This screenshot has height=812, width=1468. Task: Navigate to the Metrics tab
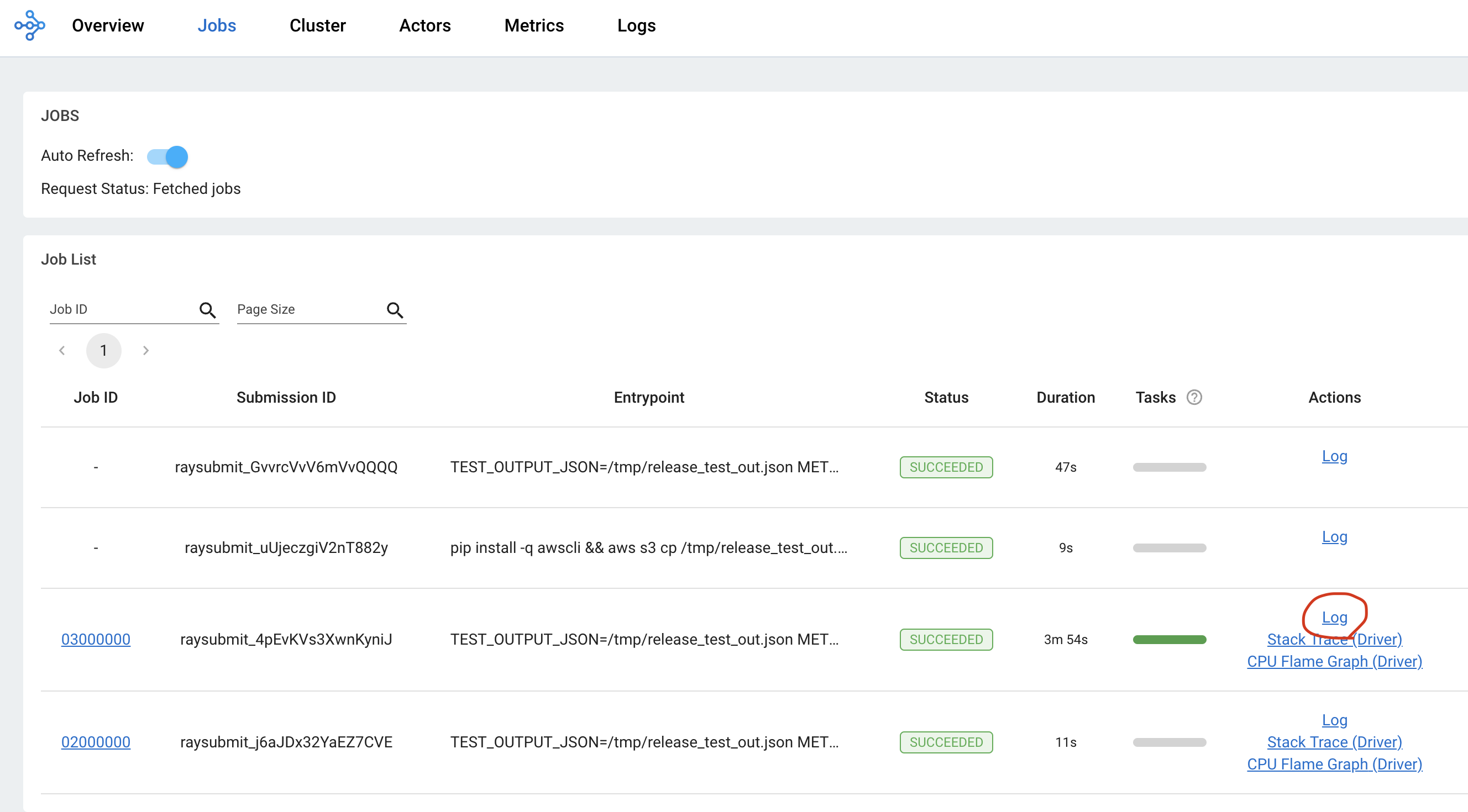coord(533,25)
